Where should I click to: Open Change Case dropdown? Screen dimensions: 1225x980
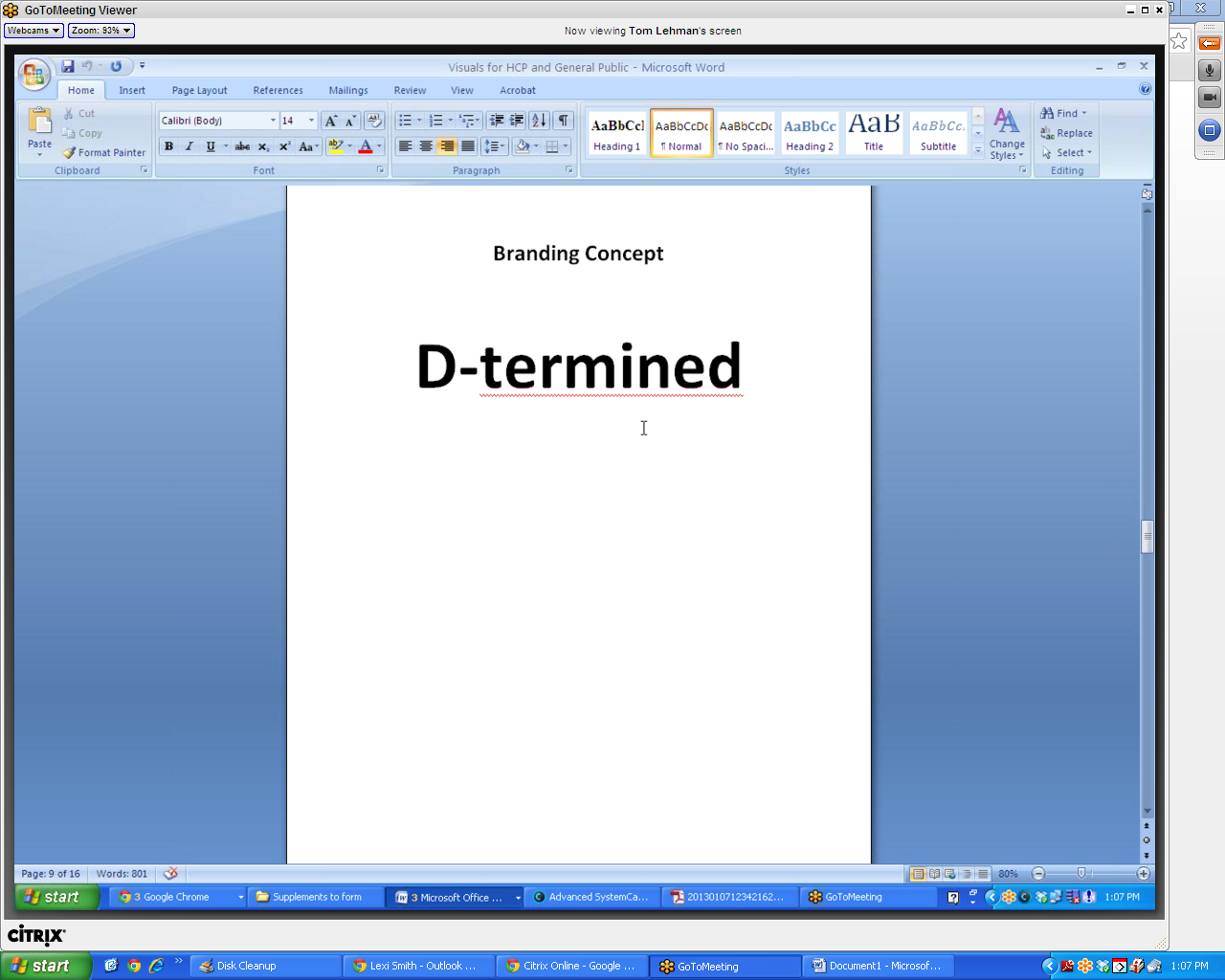308,146
